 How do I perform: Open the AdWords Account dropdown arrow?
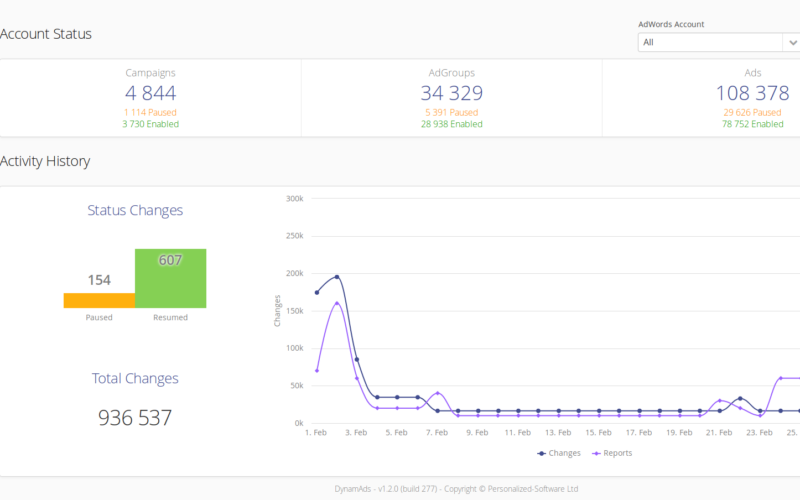792,42
